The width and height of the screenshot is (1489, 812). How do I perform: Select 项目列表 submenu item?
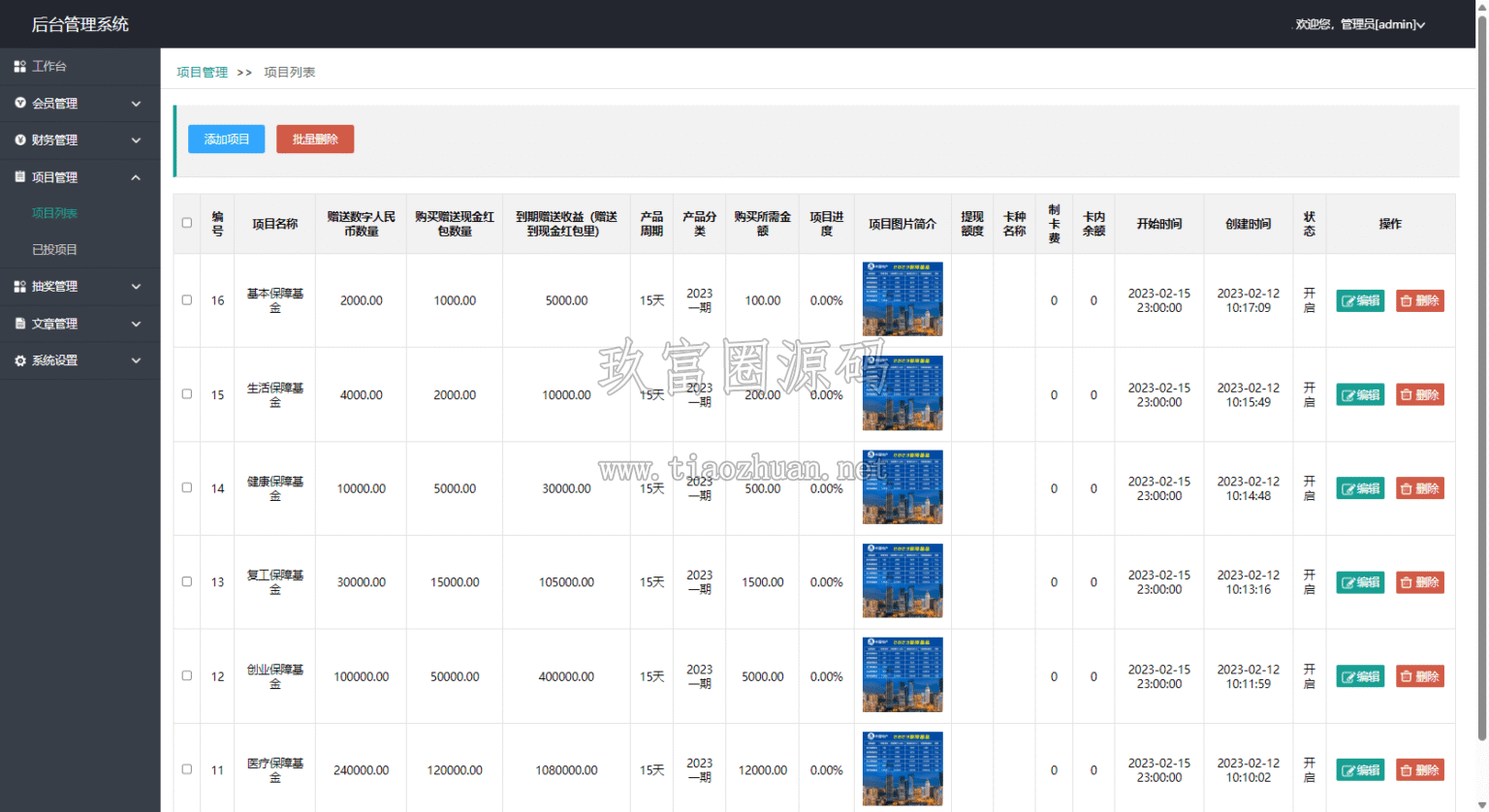click(x=54, y=212)
